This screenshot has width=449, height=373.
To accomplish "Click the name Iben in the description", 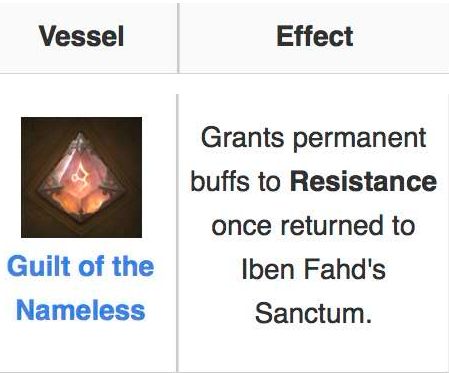I will pos(268,269).
